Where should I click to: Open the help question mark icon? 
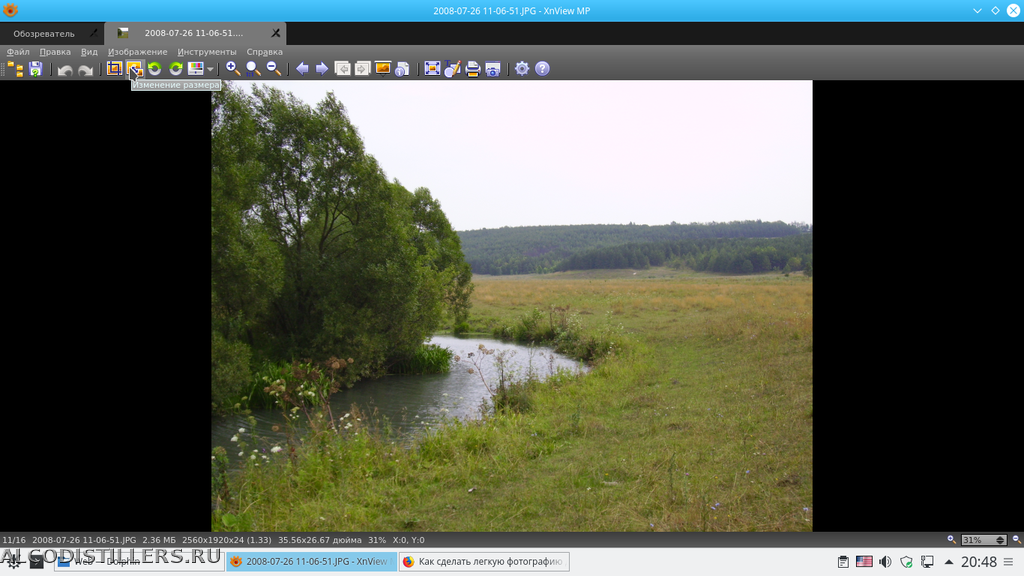[542, 69]
